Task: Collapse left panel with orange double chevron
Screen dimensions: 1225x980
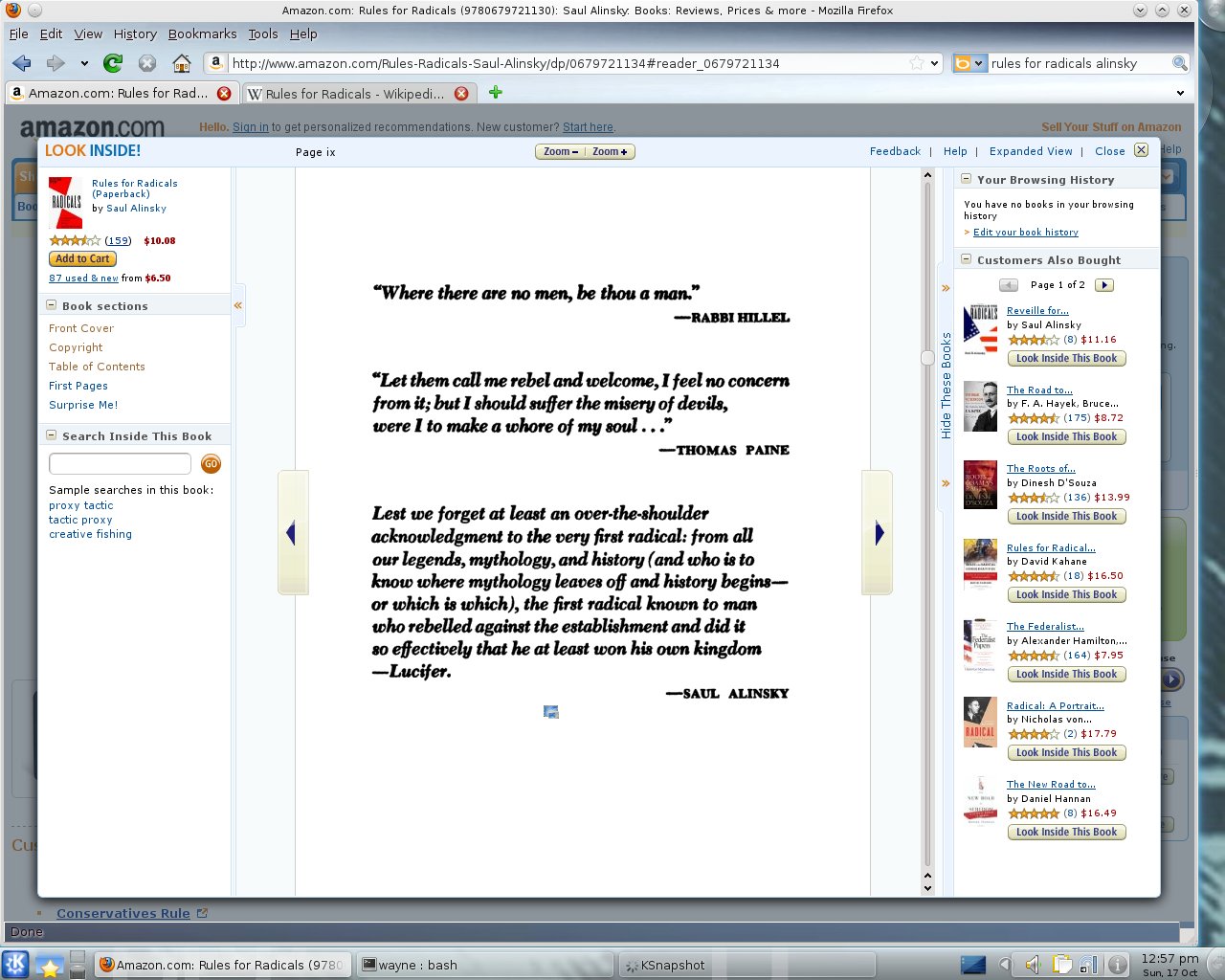Action: (x=238, y=305)
